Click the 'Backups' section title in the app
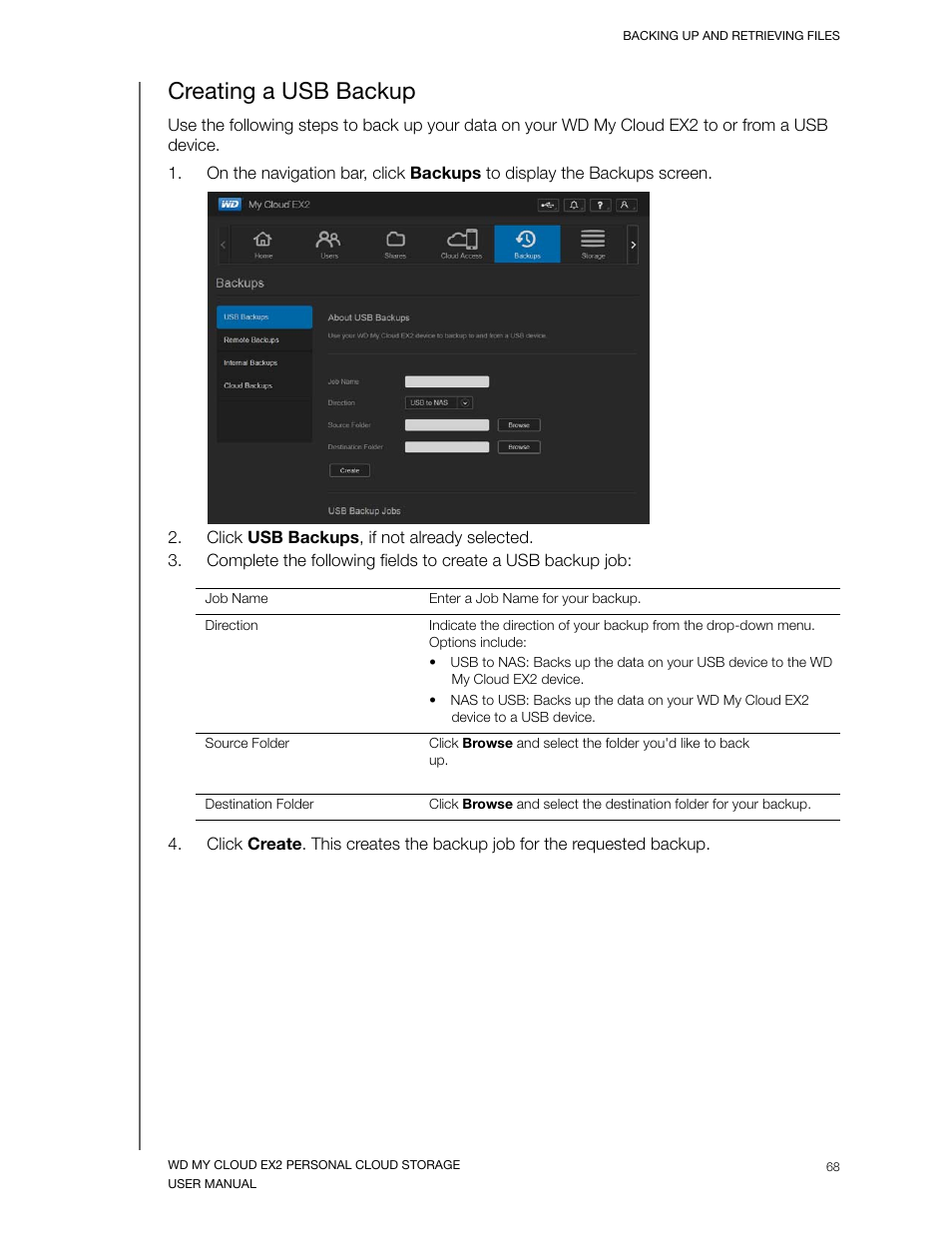Image resolution: width=952 pixels, height=1233 pixels. coord(239,284)
